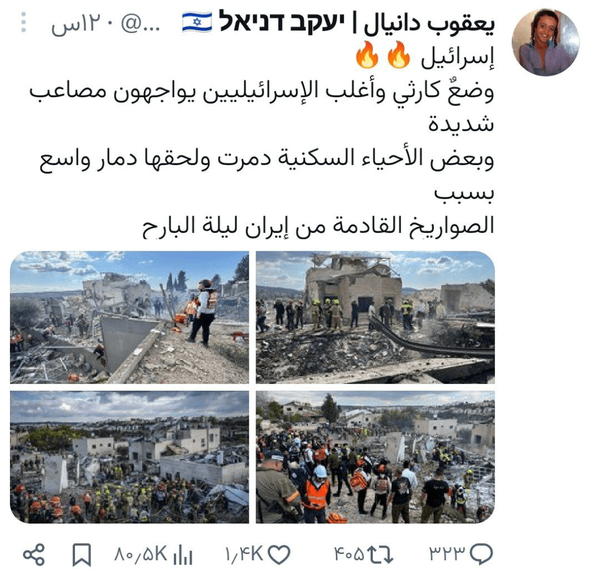Open the reply count number
This screenshot has width=600, height=583.
[447, 554]
